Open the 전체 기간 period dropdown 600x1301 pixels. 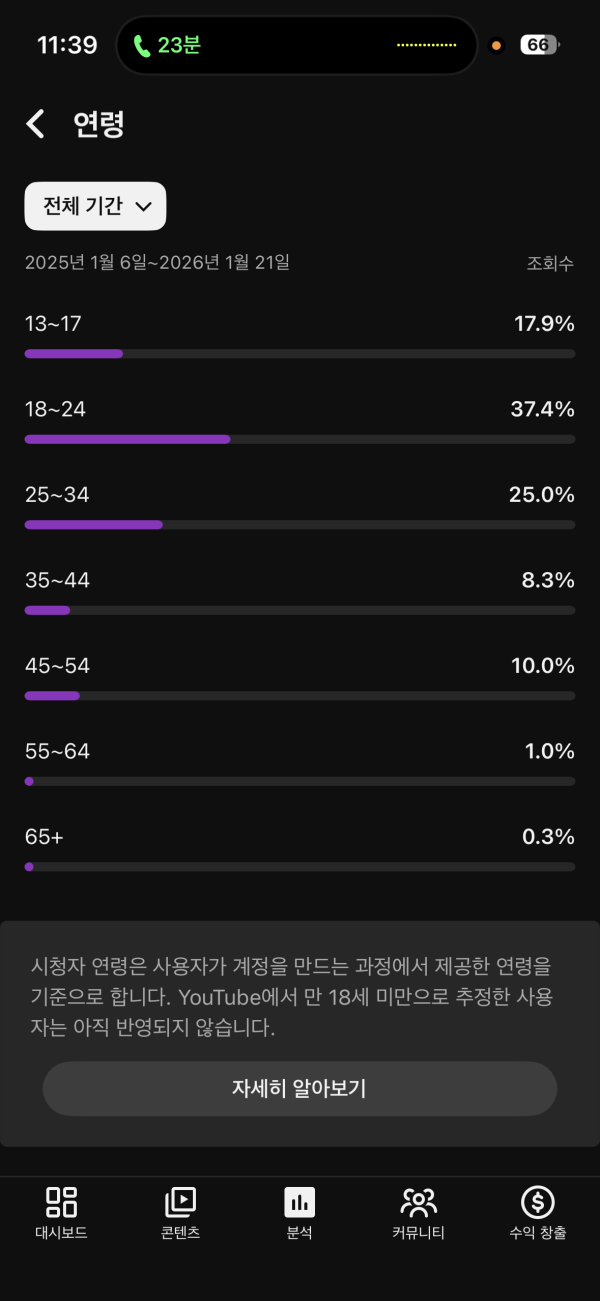point(95,206)
